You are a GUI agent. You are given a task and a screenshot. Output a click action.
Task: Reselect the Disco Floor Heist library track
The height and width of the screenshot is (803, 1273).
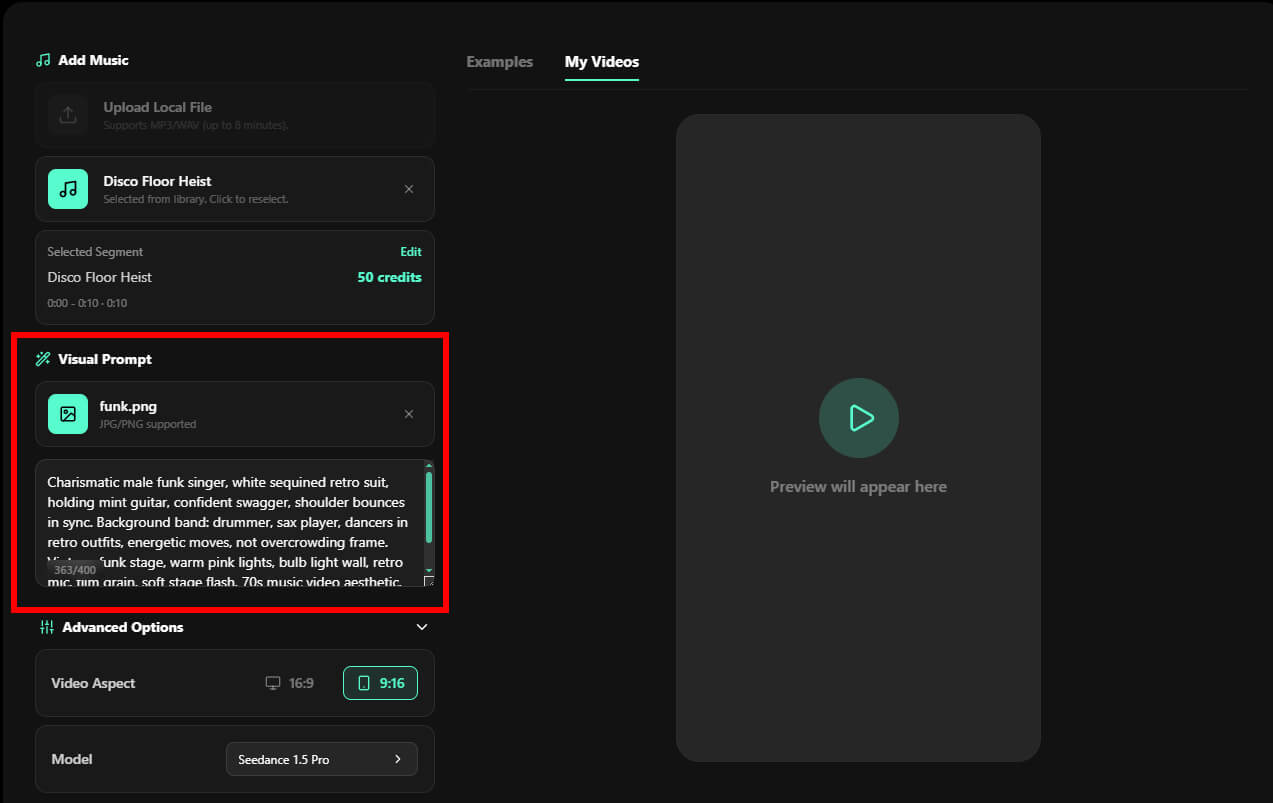[235, 189]
